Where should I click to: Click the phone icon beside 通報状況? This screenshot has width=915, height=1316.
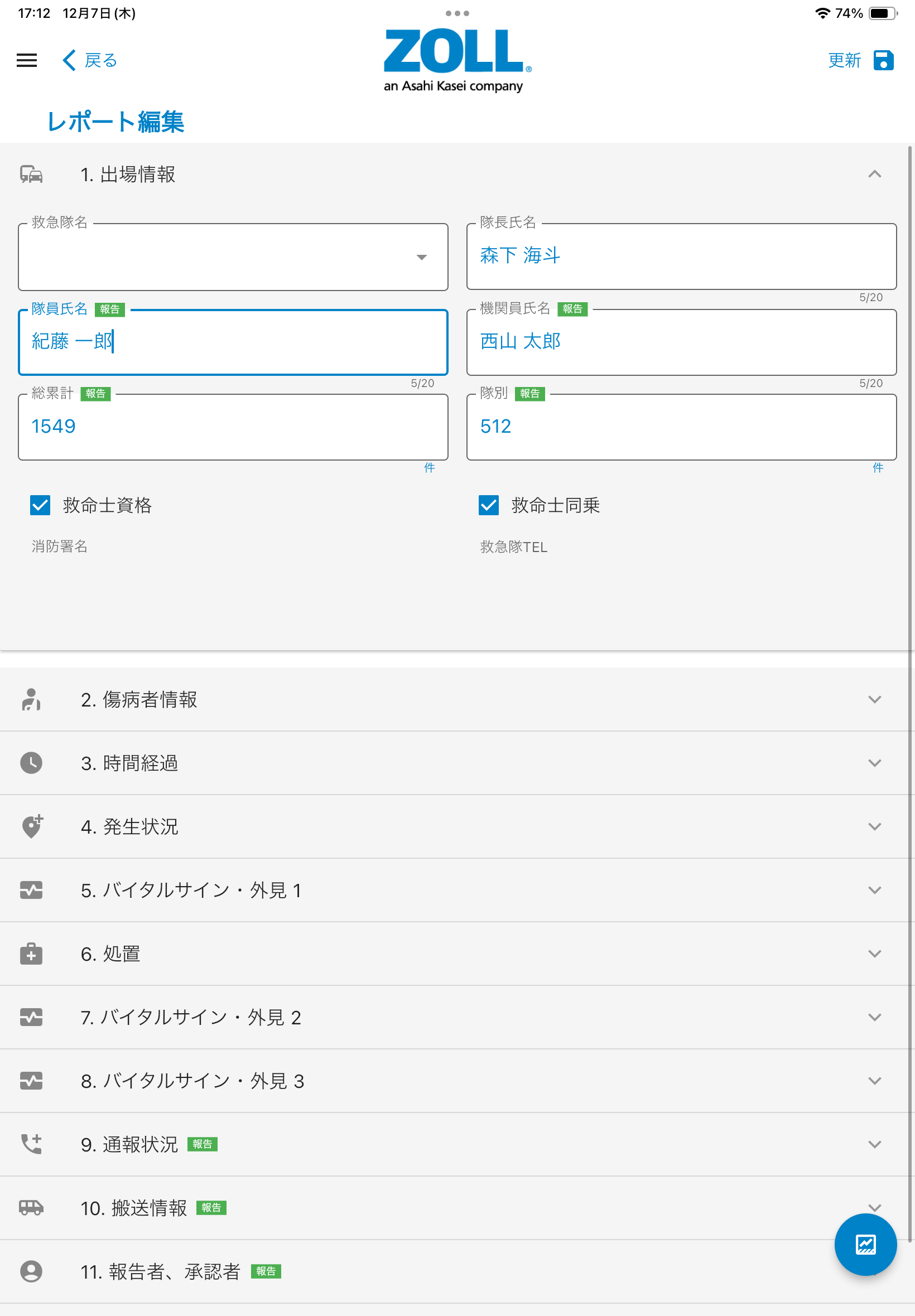pyautogui.click(x=32, y=1144)
